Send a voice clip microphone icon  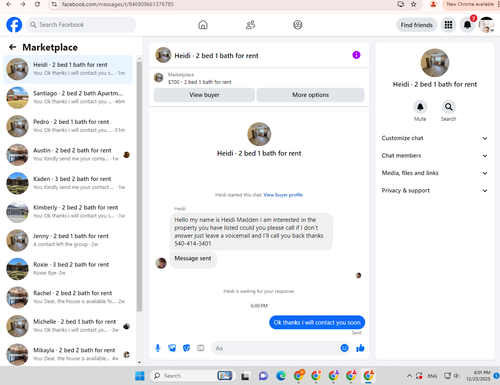coord(158,348)
